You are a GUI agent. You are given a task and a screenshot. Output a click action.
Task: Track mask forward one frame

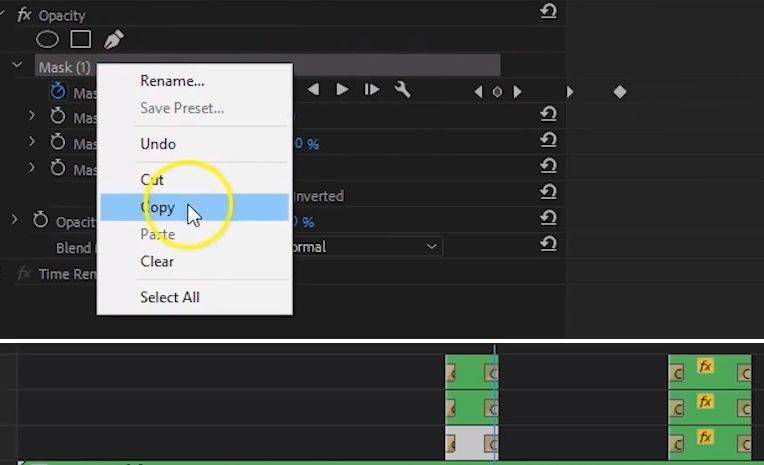tap(372, 90)
